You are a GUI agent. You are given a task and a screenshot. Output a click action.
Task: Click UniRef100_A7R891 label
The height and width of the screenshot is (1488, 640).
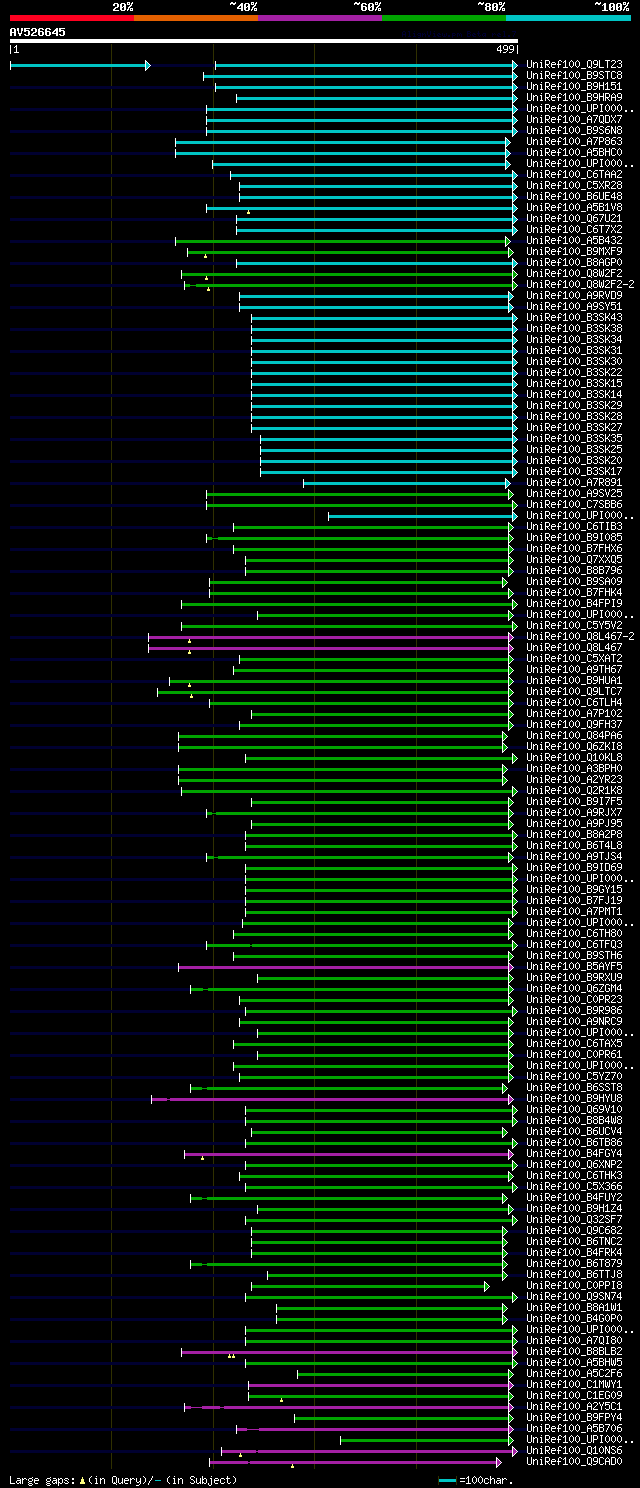[x=574, y=483]
